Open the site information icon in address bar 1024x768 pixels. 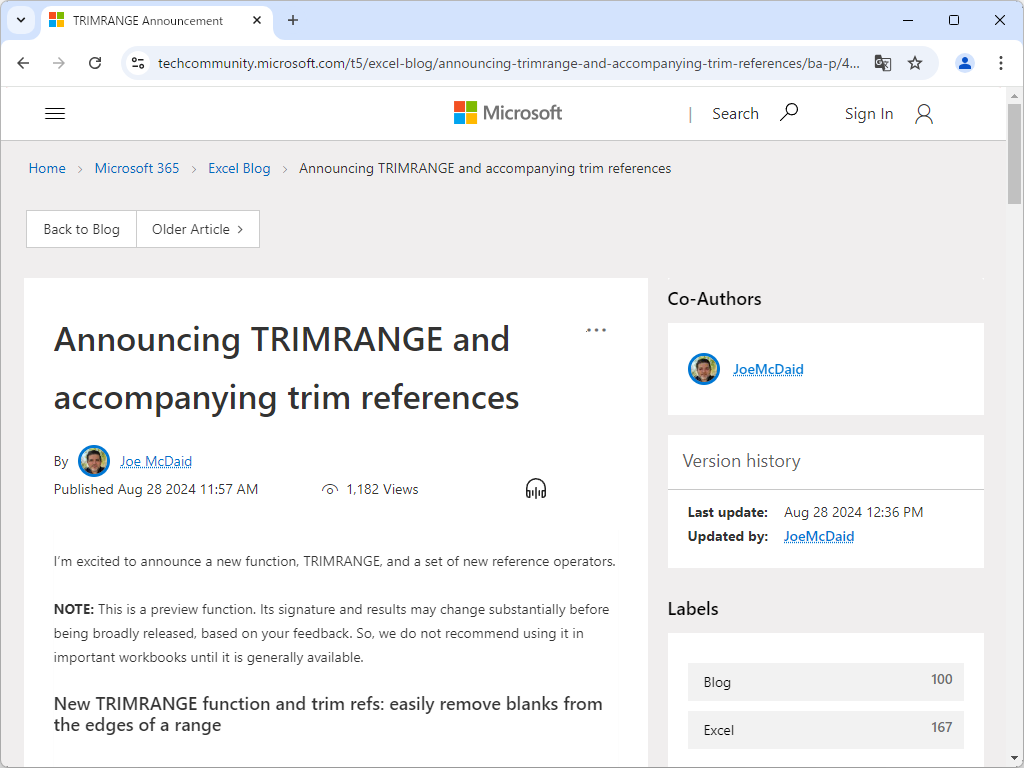click(x=138, y=63)
